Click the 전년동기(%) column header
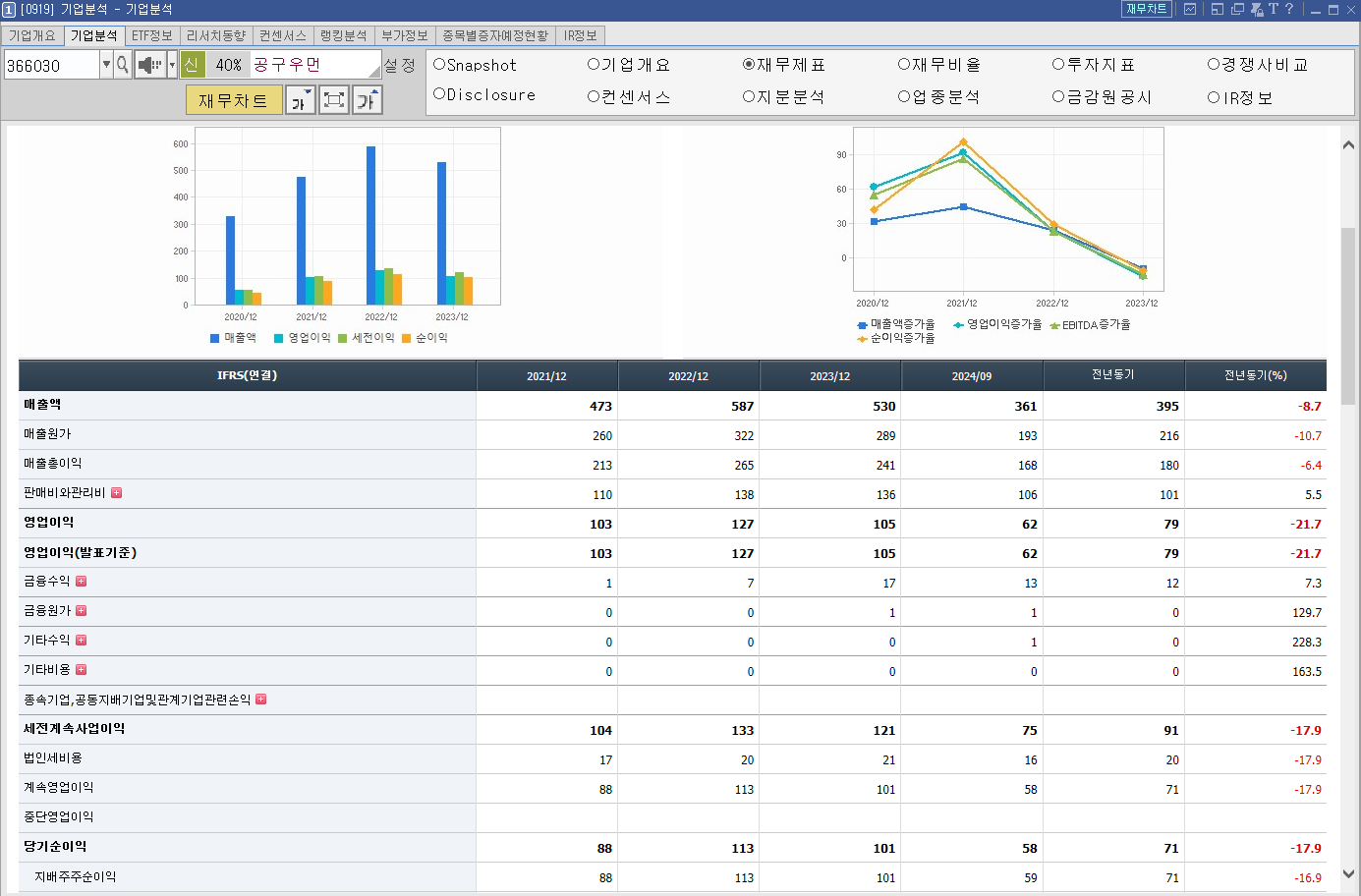Image resolution: width=1361 pixels, height=896 pixels. point(1256,375)
